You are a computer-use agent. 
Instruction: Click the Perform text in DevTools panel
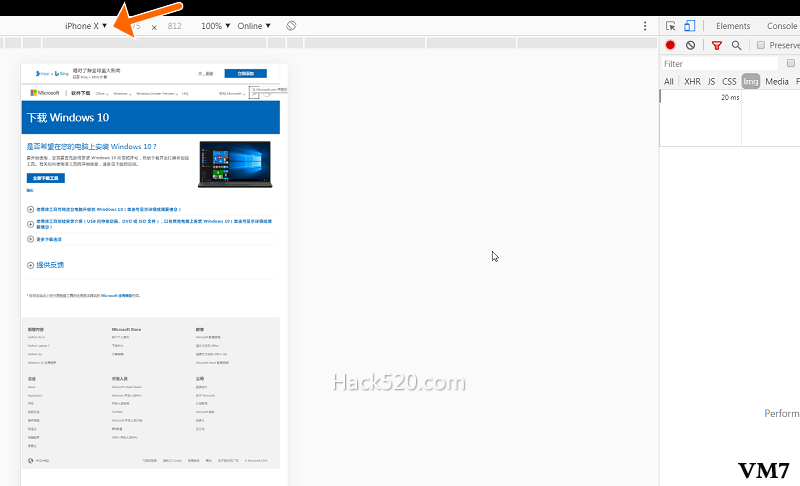pos(781,413)
